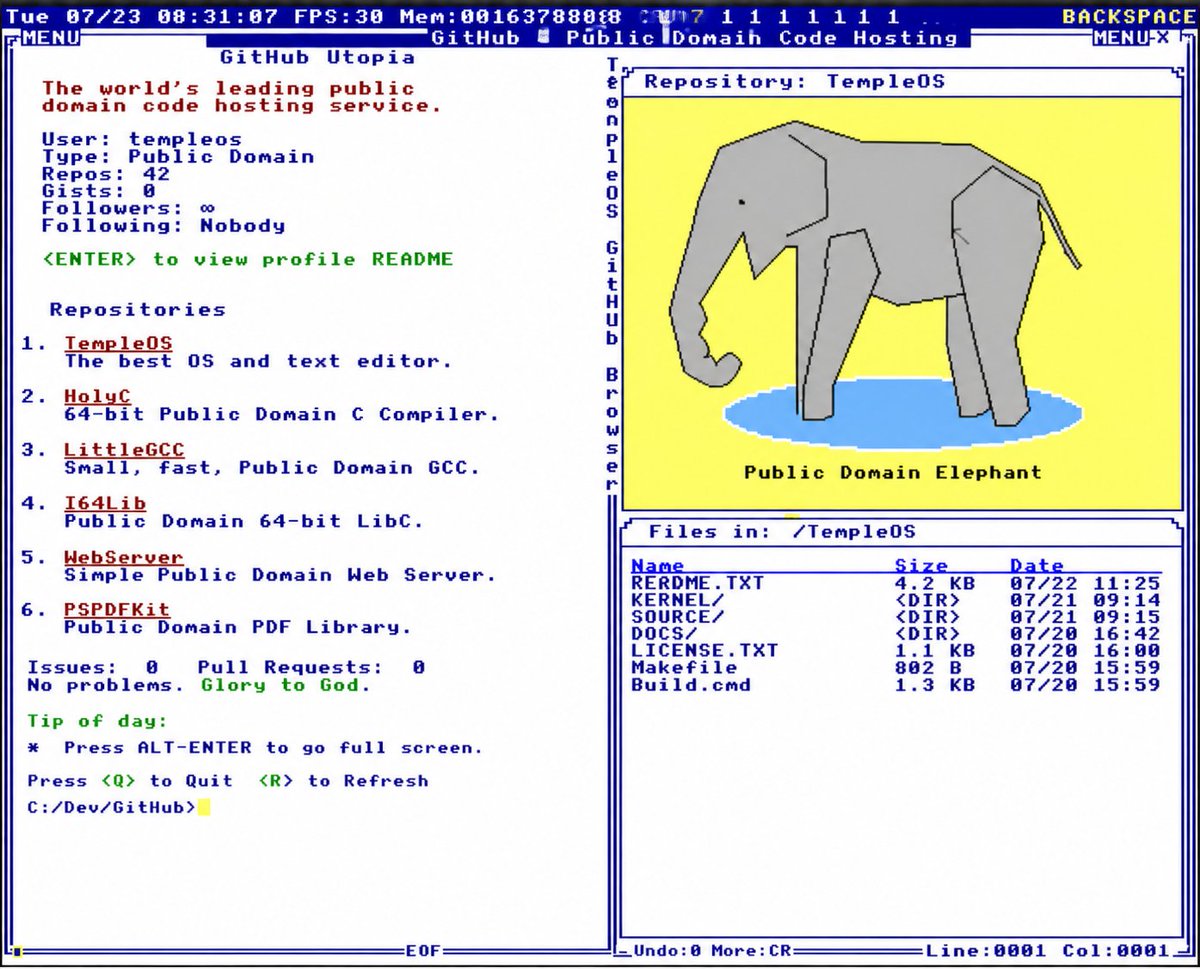Click the 'Followers: ∞' line

click(x=128, y=208)
